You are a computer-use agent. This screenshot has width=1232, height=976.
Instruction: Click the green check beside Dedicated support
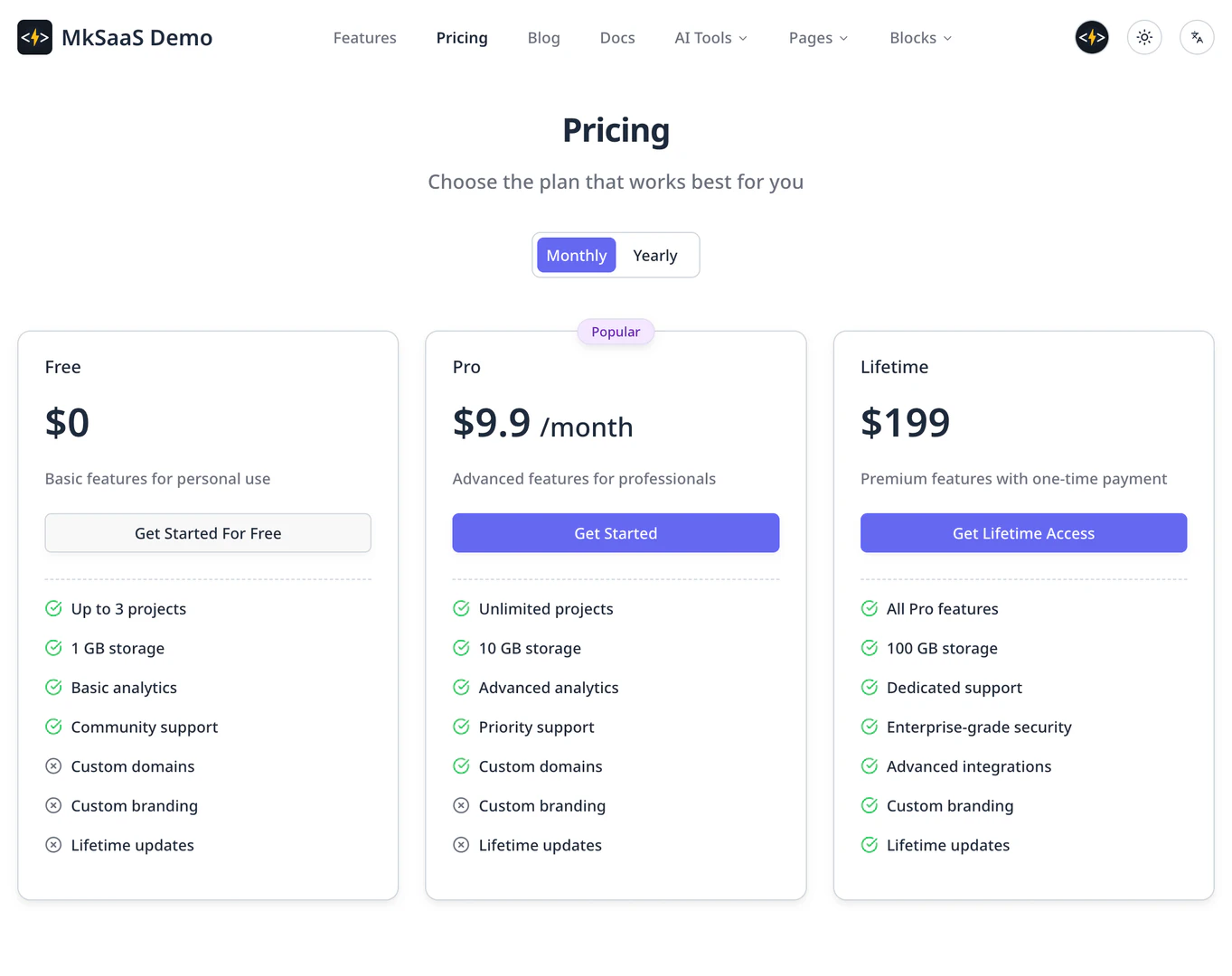pos(870,687)
